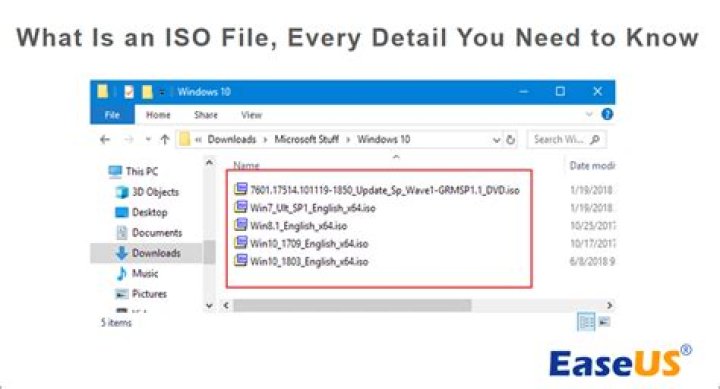Open the address bar history dropdown

coord(496,140)
